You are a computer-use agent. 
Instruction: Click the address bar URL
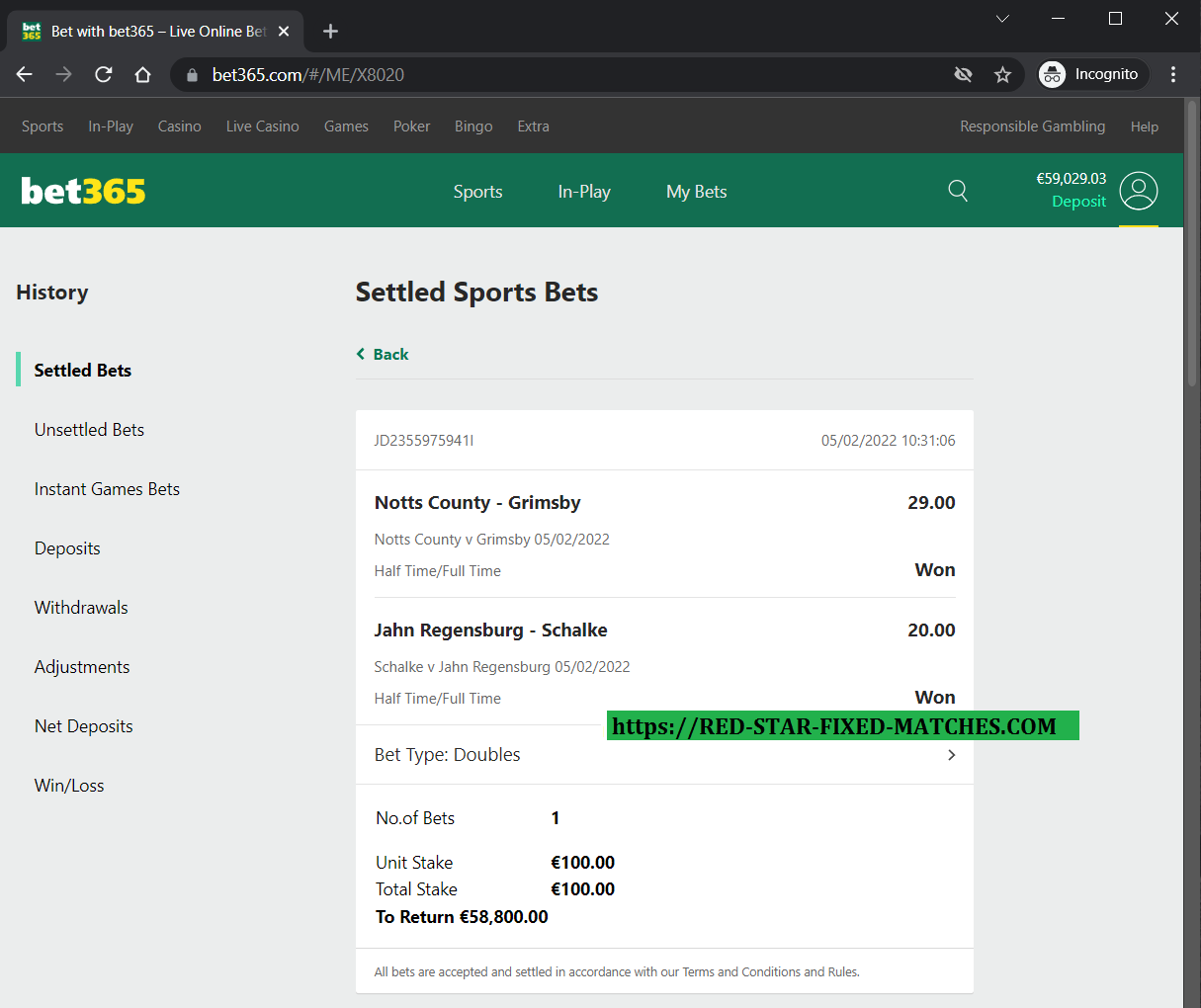tap(308, 75)
